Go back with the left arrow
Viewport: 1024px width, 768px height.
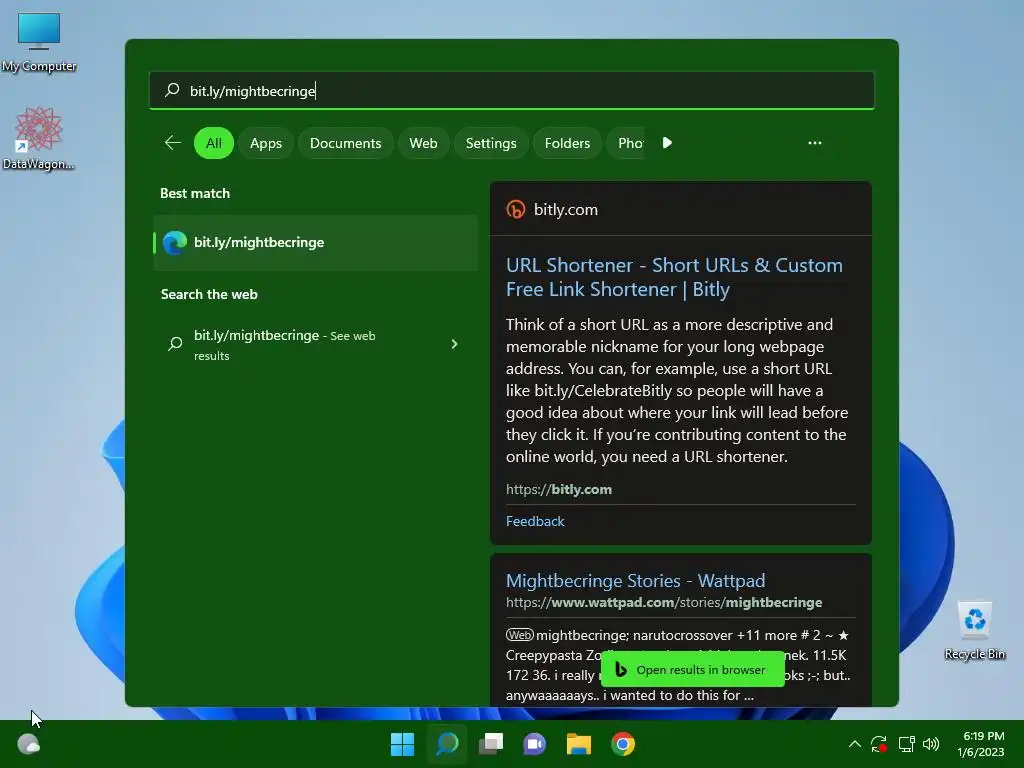click(173, 143)
